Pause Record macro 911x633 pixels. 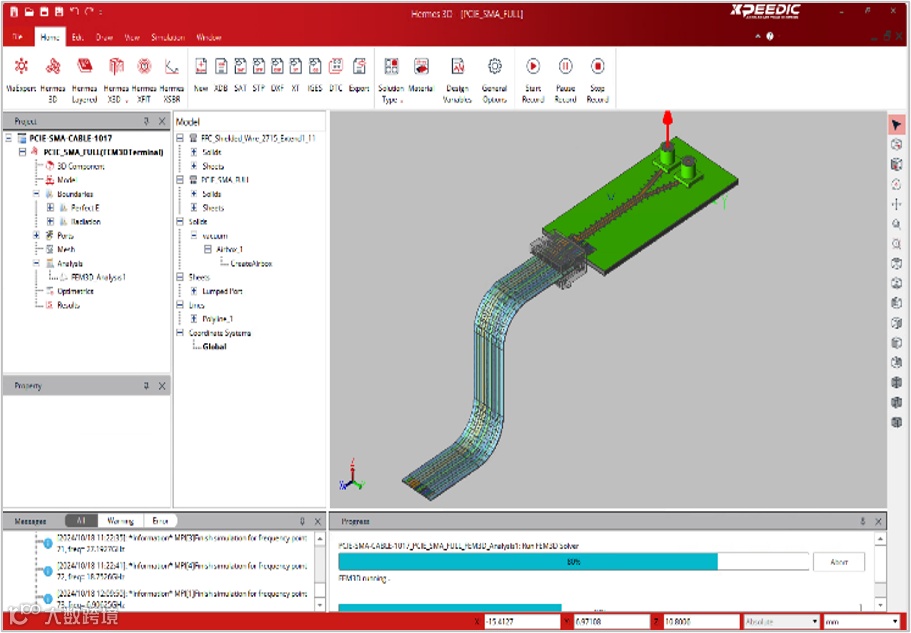(x=565, y=80)
